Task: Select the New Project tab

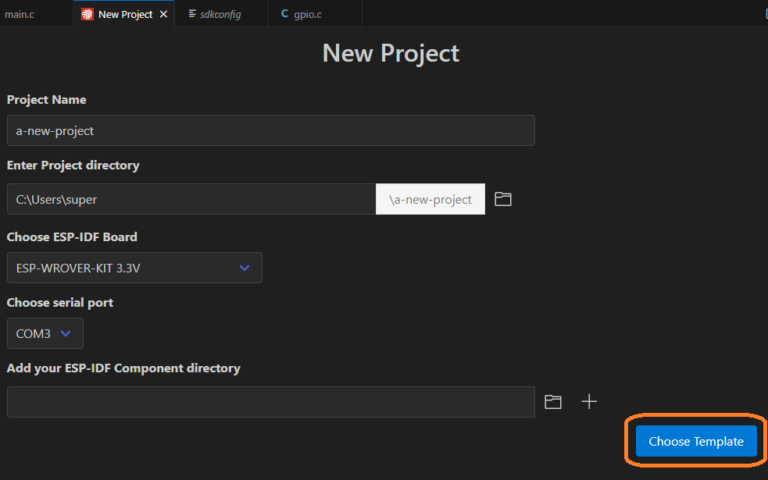Action: 124,14
